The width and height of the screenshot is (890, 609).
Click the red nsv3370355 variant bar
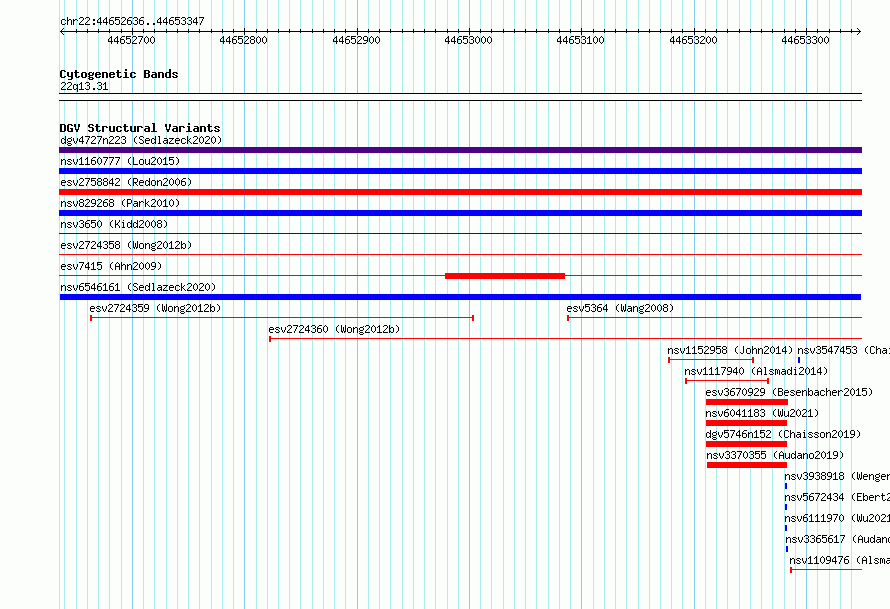pyautogui.click(x=747, y=465)
